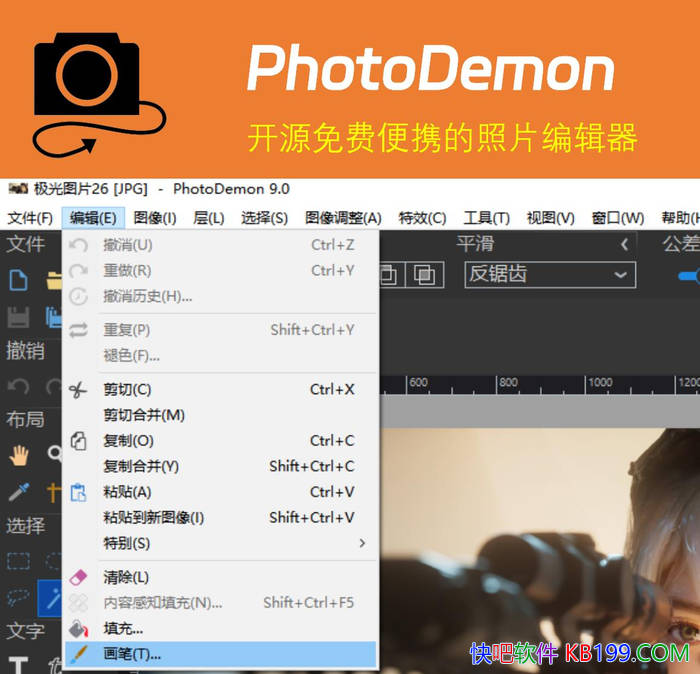Image resolution: width=700 pixels, height=674 pixels.
Task: Open the 图像调整(A) menu
Action: click(x=343, y=218)
